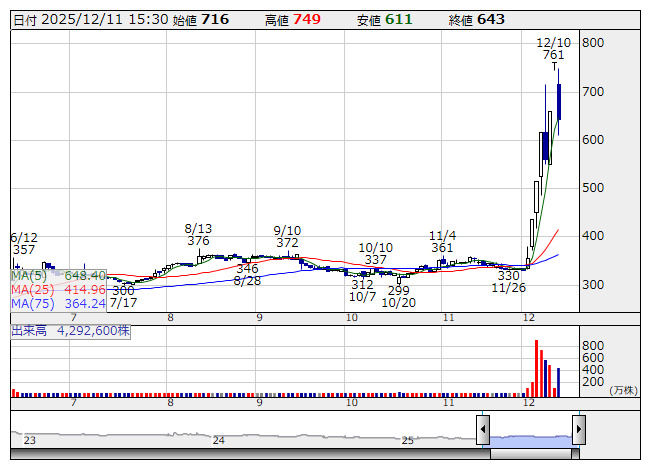Click the 高値 749 high price value

(306, 20)
